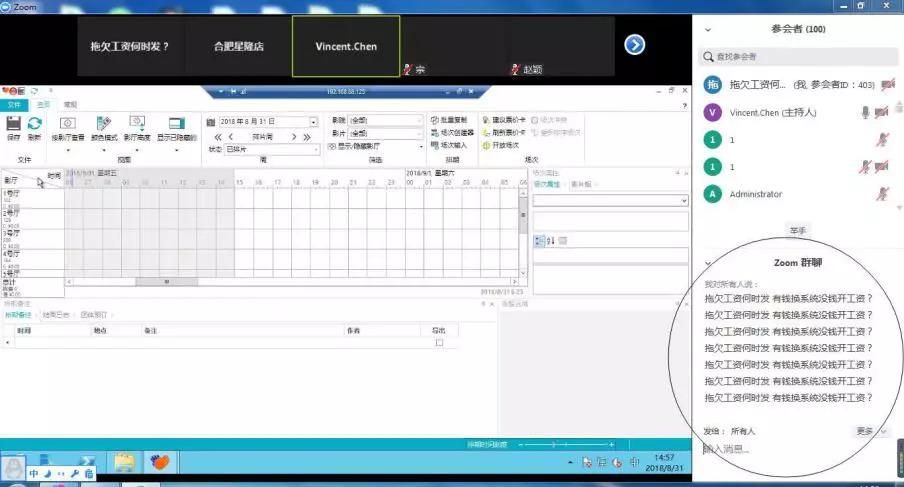
Task: Collapse the participants (参会者) panel chevron
Action: click(708, 29)
